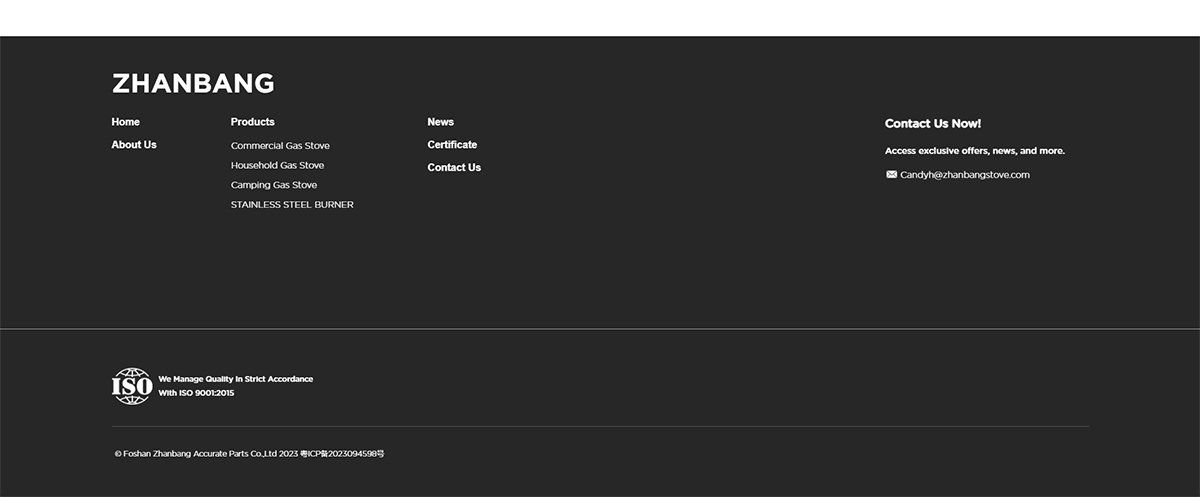Click the envelope icon beside the email
The width and height of the screenshot is (1200, 497).
point(891,174)
